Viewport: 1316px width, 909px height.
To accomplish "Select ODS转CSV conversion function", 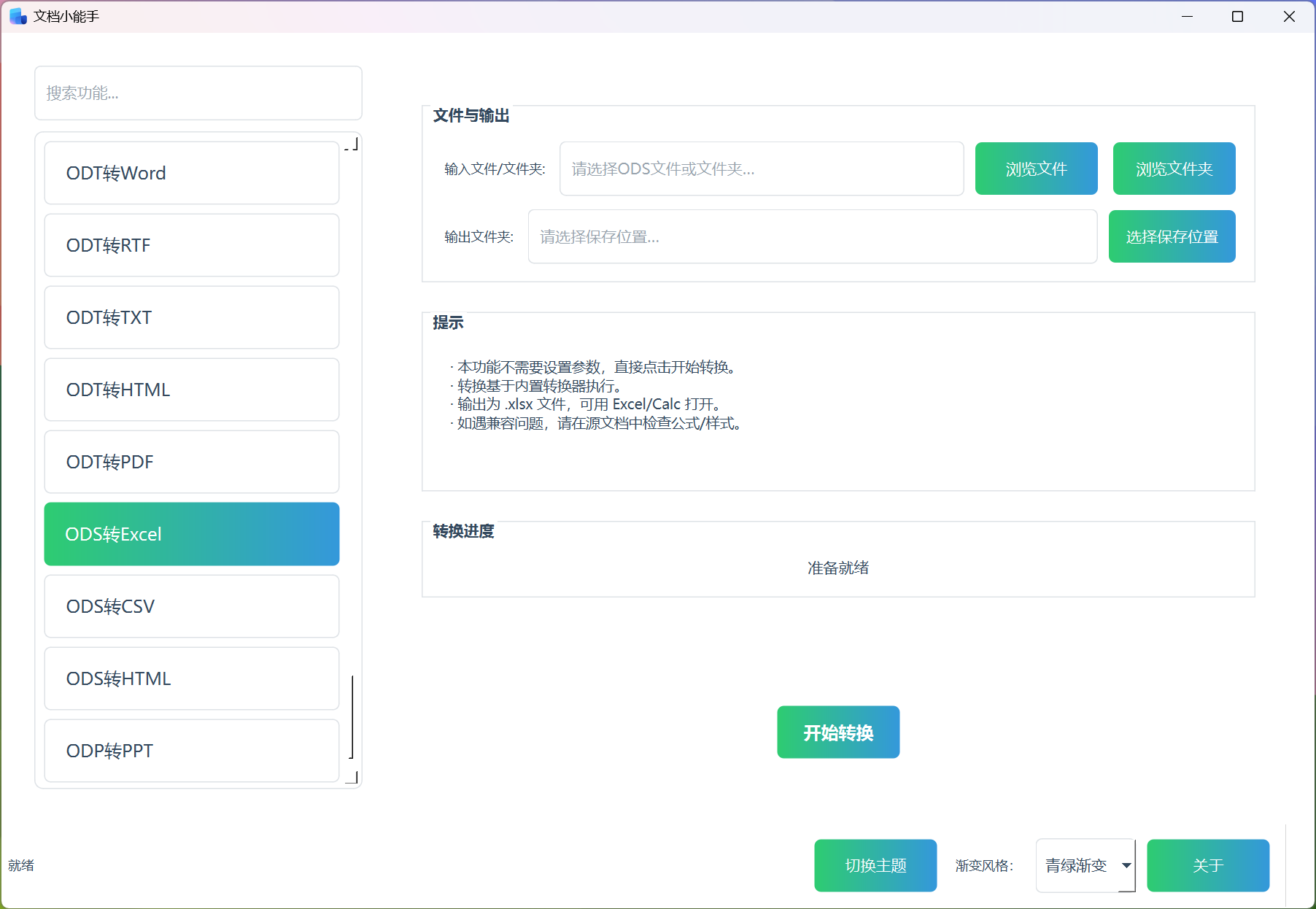I will tap(191, 606).
